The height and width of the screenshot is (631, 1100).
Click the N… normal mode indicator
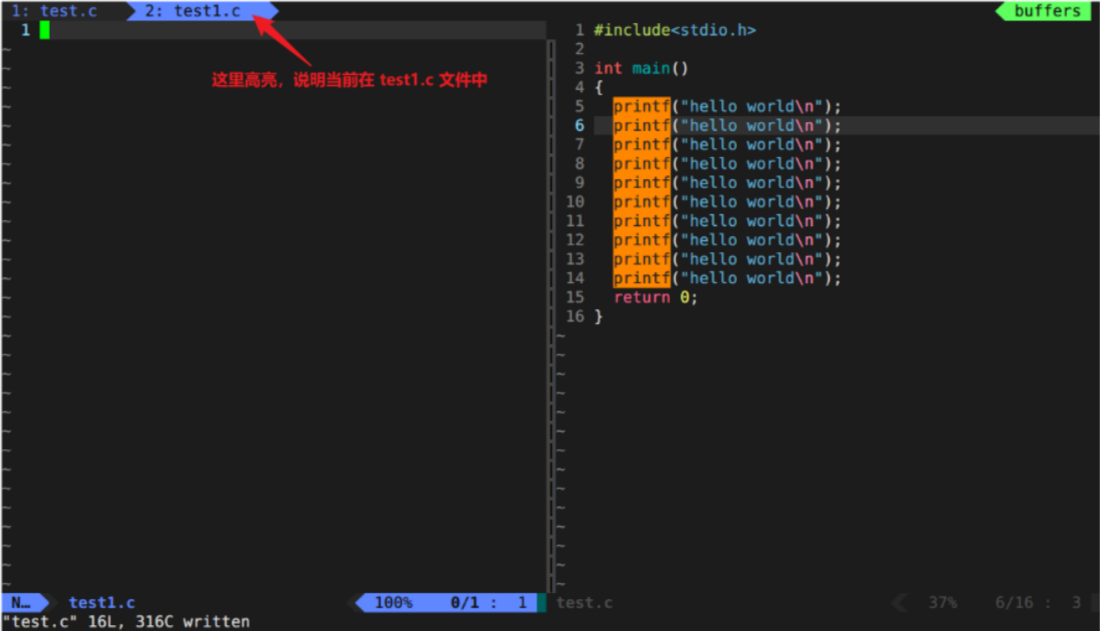[21, 602]
